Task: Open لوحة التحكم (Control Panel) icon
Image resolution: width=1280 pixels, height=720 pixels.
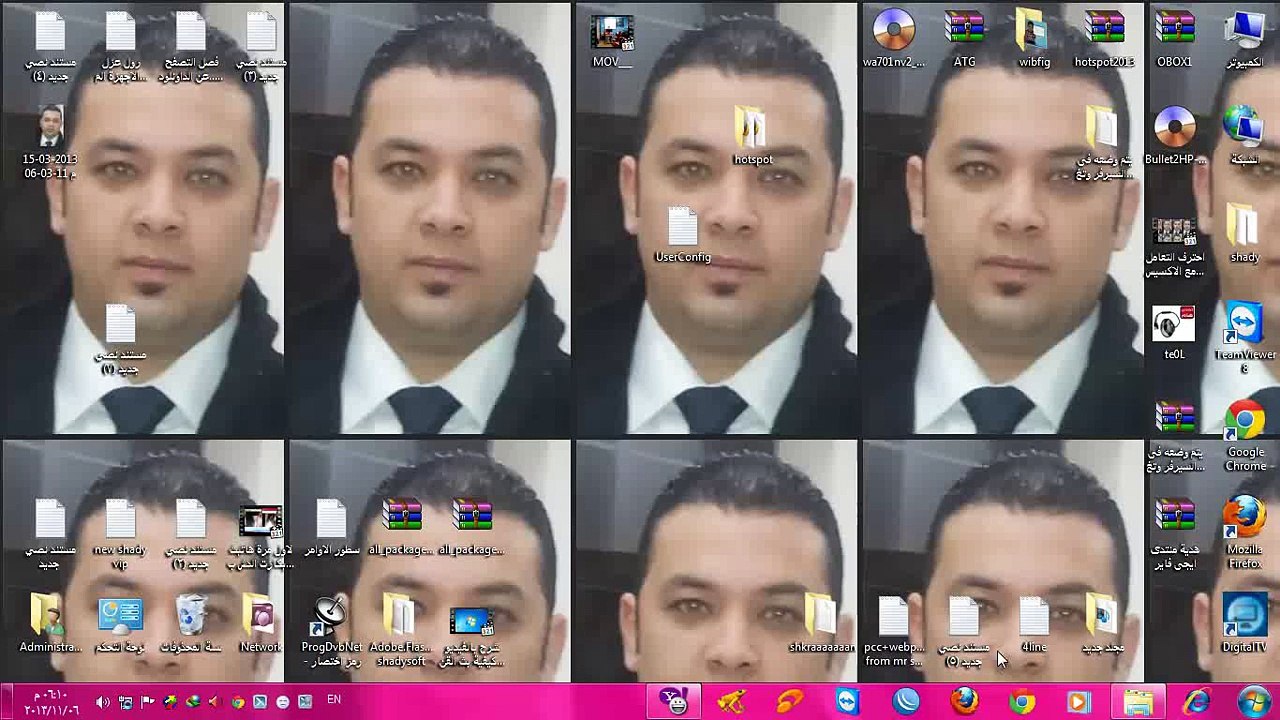Action: pyautogui.click(x=120, y=625)
